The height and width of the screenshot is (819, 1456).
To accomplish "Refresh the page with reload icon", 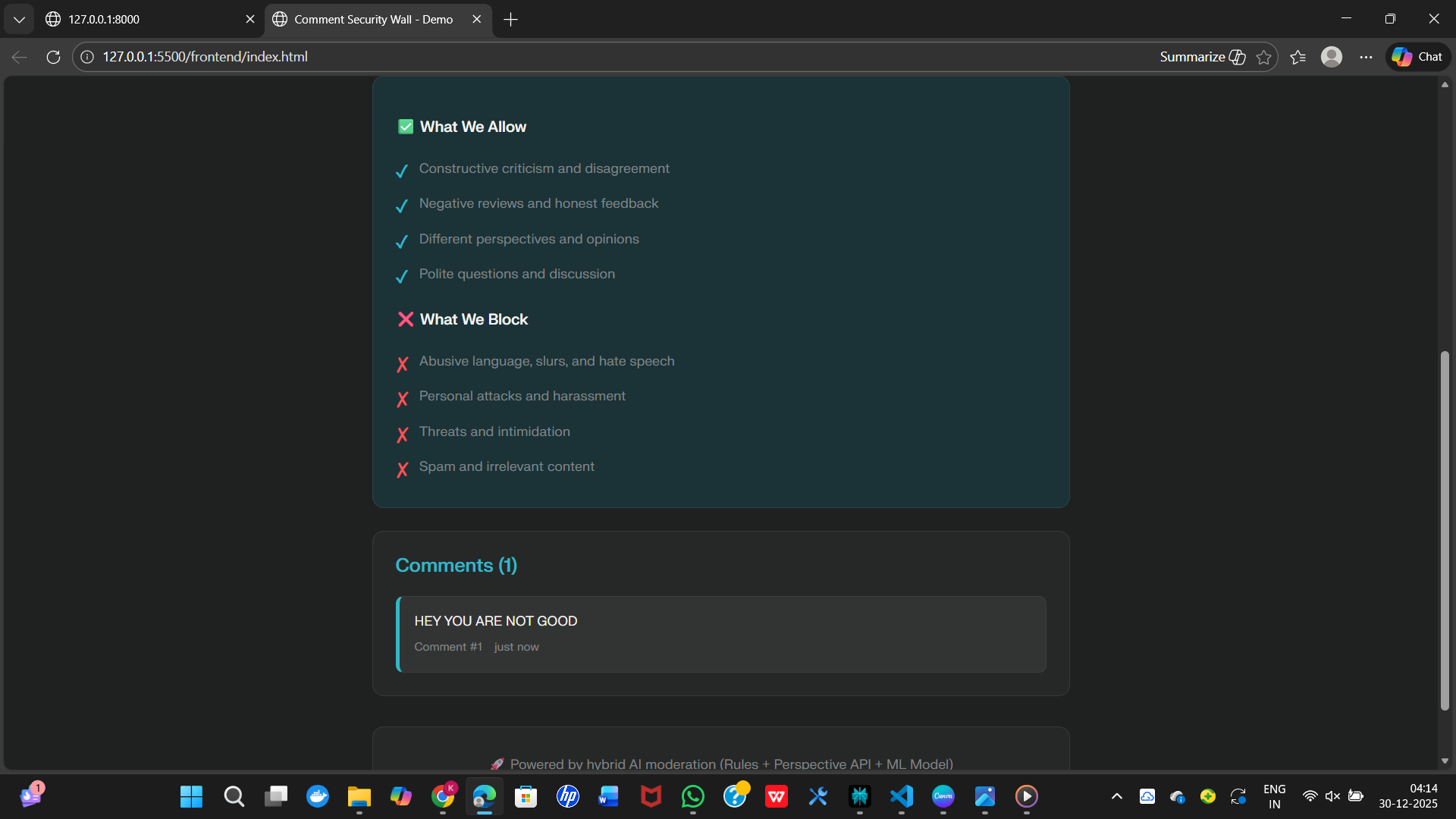I will pyautogui.click(x=53, y=57).
